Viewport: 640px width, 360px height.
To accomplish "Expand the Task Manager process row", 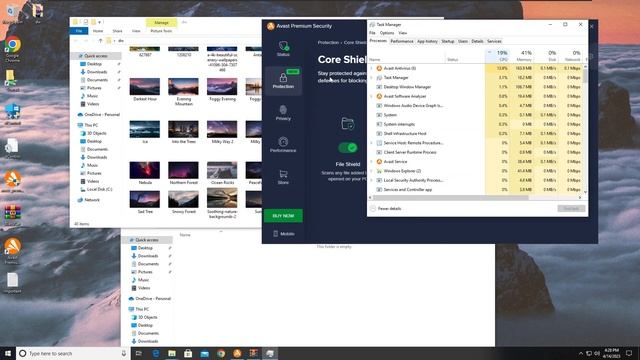I will pos(371,78).
